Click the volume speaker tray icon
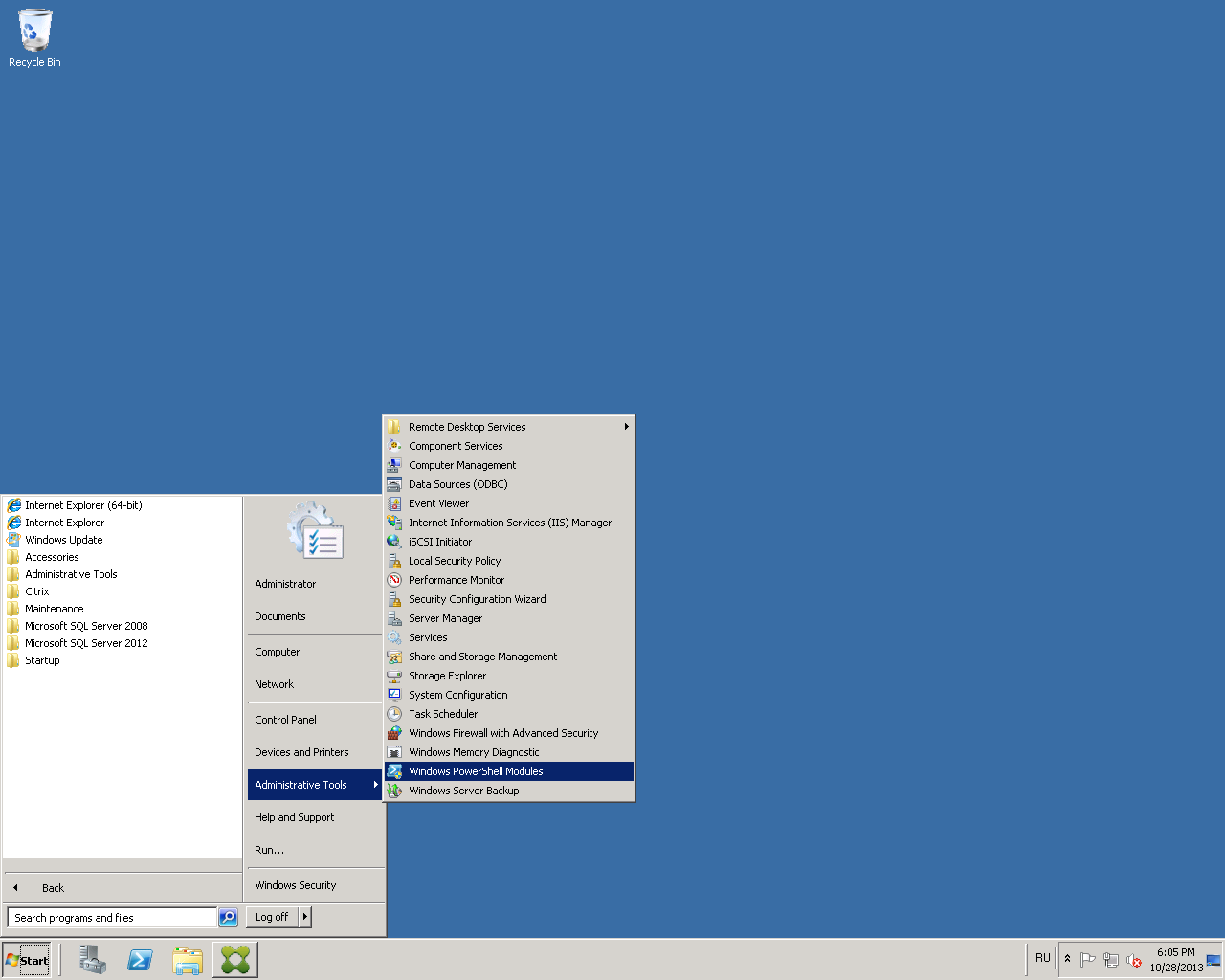Viewport: 1225px width, 980px height. click(x=1134, y=960)
